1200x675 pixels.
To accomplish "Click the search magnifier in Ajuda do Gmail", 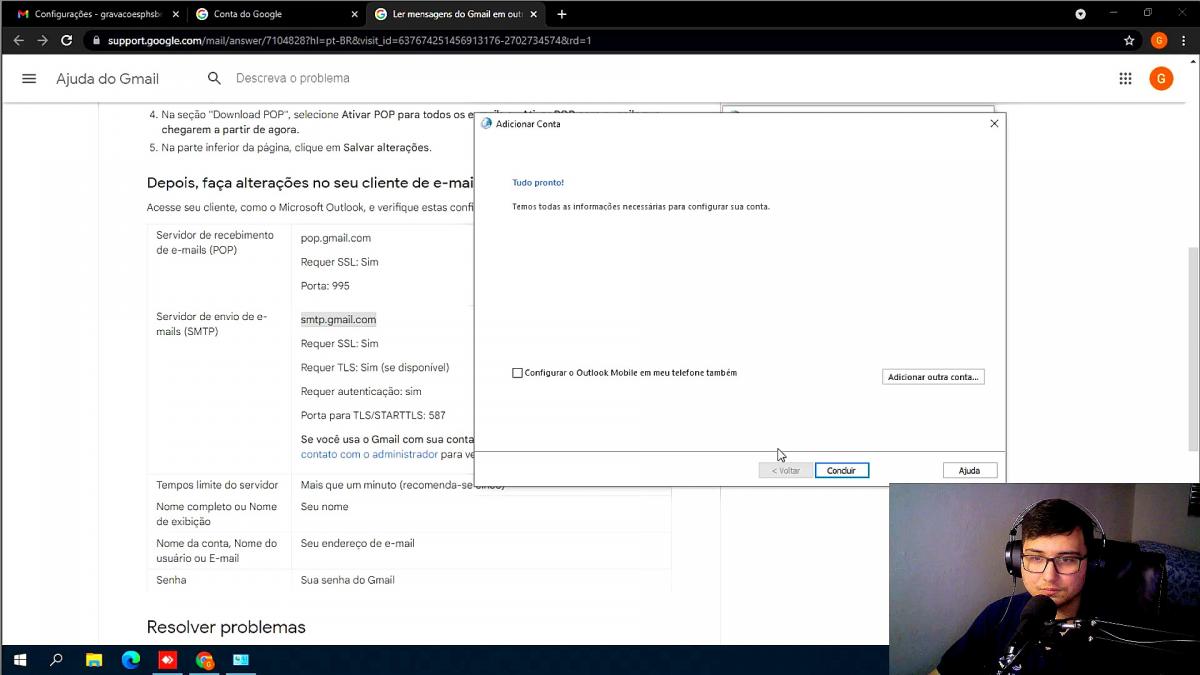I will click(x=214, y=78).
